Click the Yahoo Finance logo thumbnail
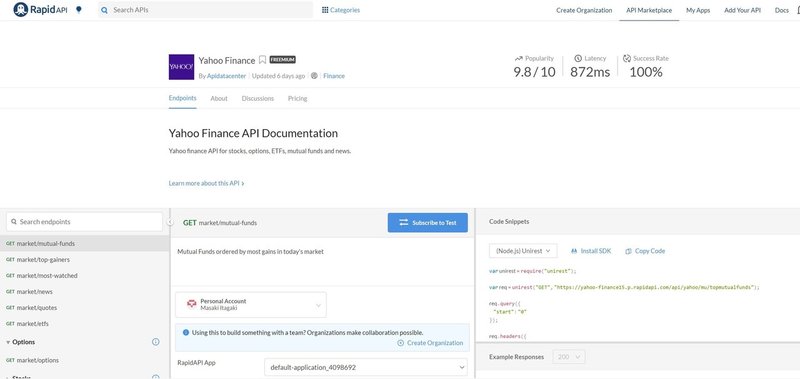The width and height of the screenshot is (800, 379). pos(181,67)
